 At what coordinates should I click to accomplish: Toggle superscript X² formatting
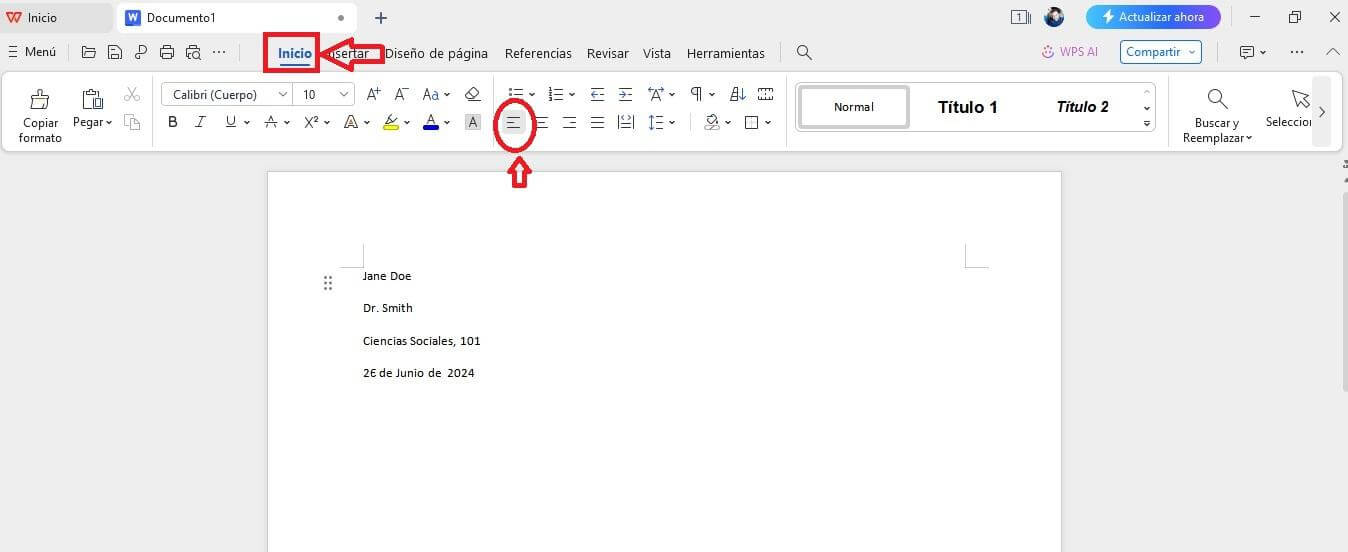(311, 122)
